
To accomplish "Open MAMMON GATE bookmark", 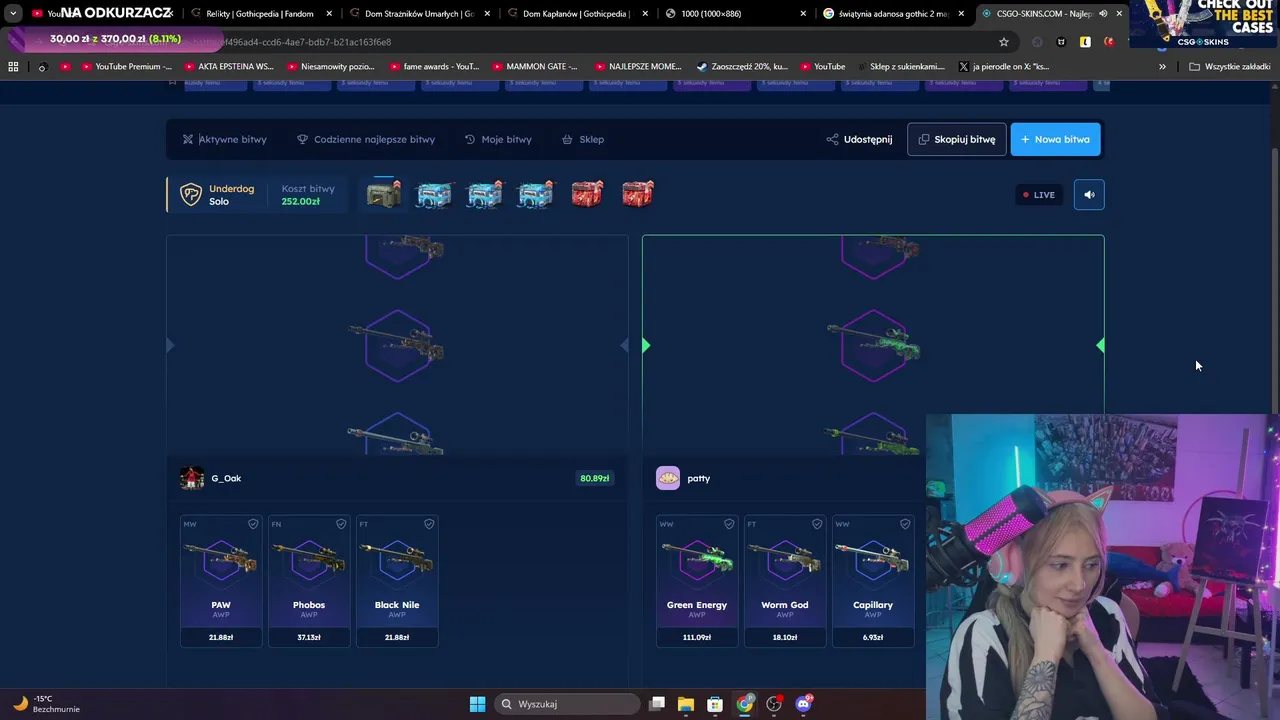I will 535,66.
